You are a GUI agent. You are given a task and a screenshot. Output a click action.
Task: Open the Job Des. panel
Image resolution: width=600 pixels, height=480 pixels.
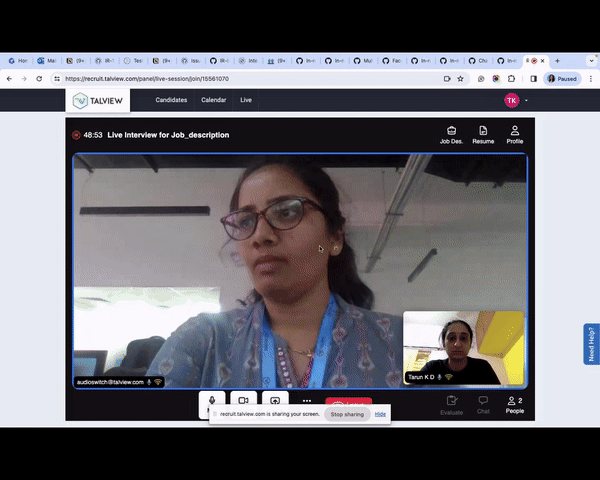coord(451,135)
